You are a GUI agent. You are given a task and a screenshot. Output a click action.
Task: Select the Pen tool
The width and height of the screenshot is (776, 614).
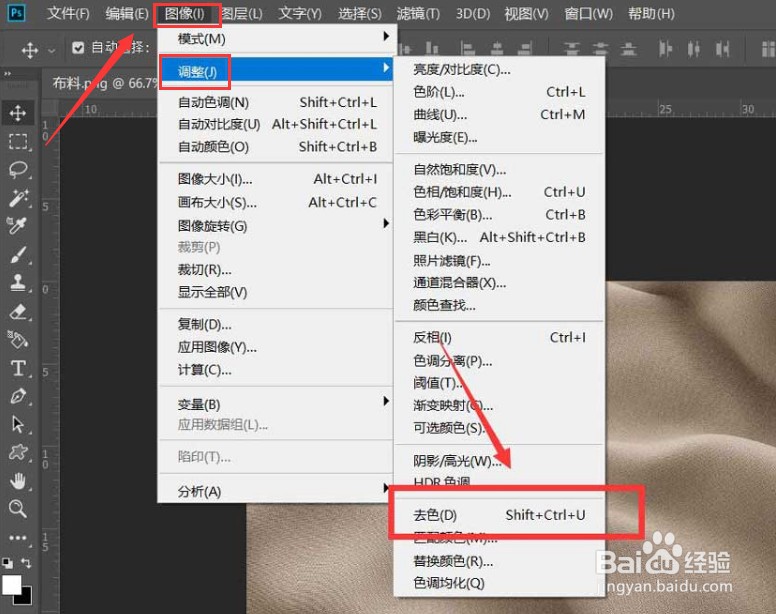coord(18,396)
